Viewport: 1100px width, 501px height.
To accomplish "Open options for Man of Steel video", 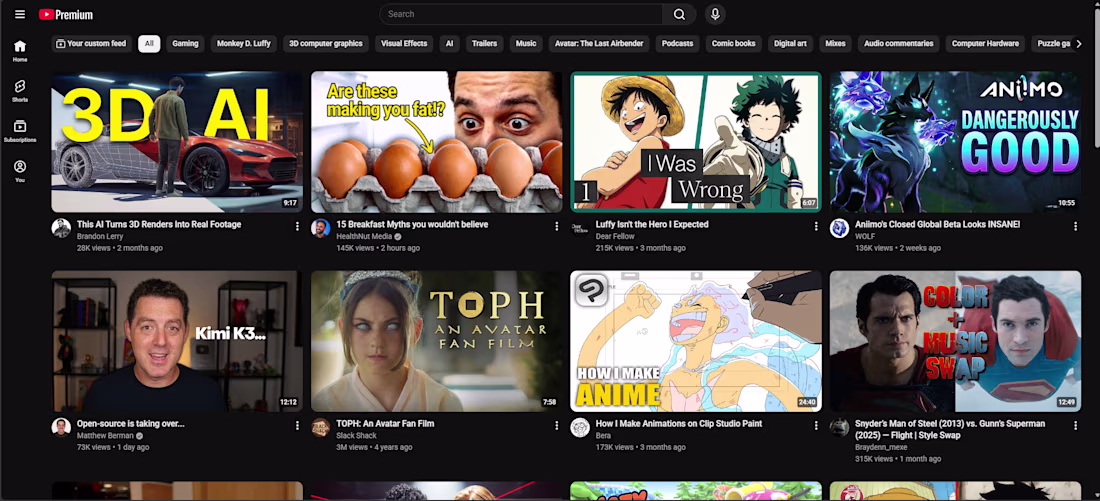I will (x=1075, y=425).
